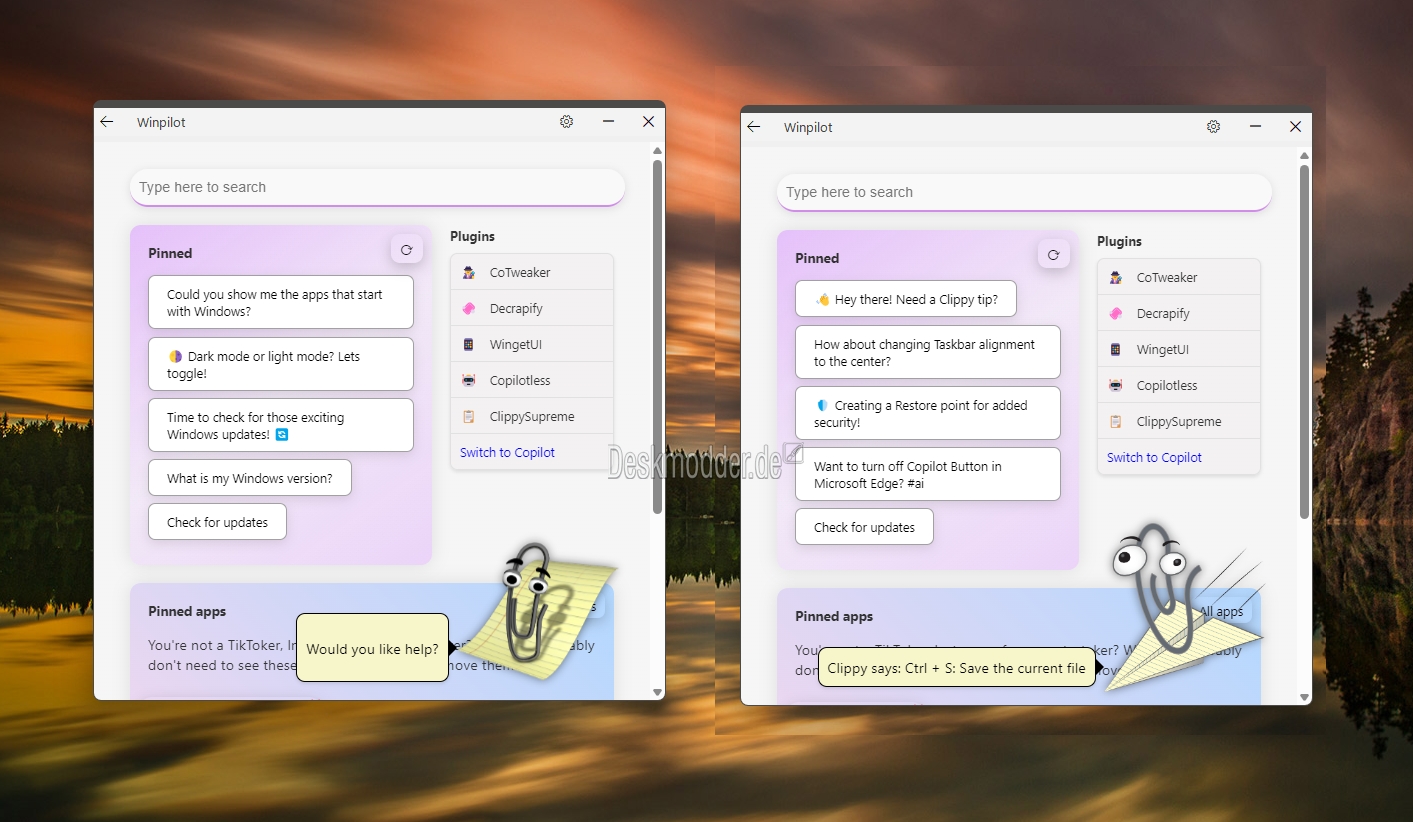
Task: Click the ClippySupreme plugin icon in the left window
Action: [x=468, y=417]
